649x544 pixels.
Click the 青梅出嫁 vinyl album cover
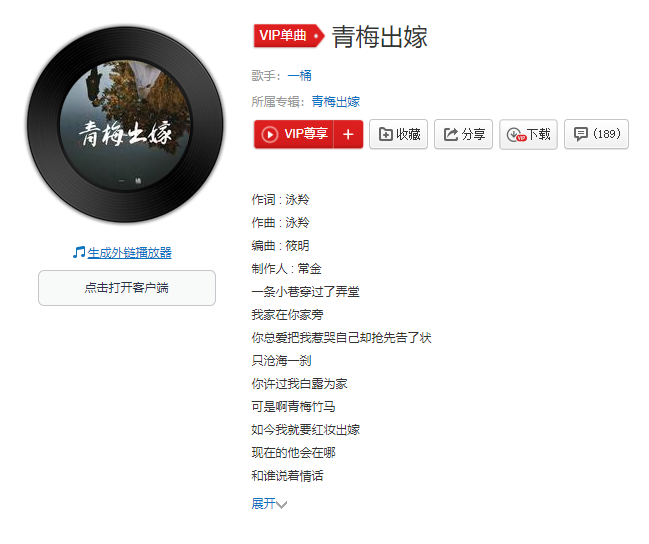(125, 125)
